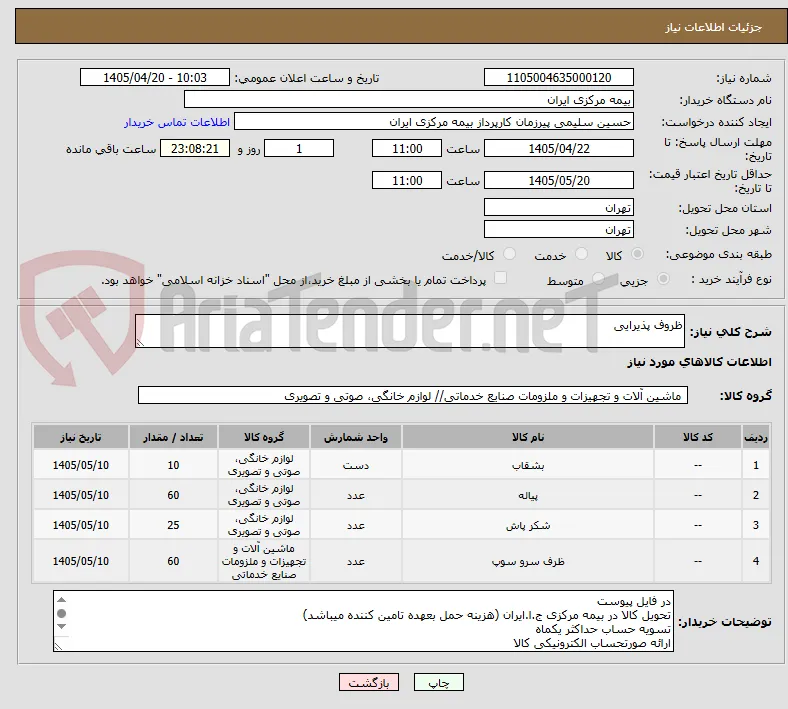The width and height of the screenshot is (788, 709).
Task: Click the quantity 25 cell for شکر پاش
Action: pyautogui.click(x=173, y=526)
